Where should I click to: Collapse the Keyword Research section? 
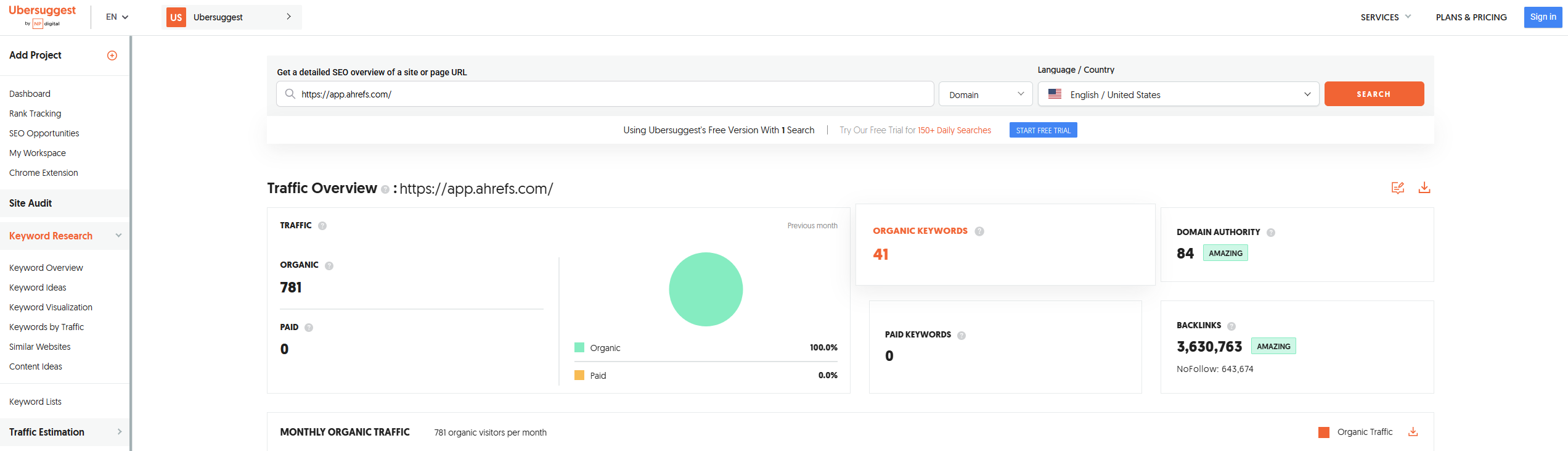65,236
